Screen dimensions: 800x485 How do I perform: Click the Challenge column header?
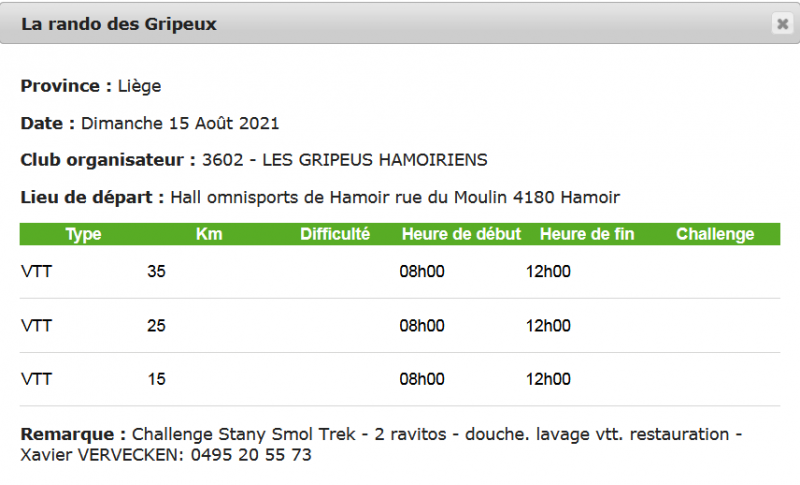click(x=715, y=234)
